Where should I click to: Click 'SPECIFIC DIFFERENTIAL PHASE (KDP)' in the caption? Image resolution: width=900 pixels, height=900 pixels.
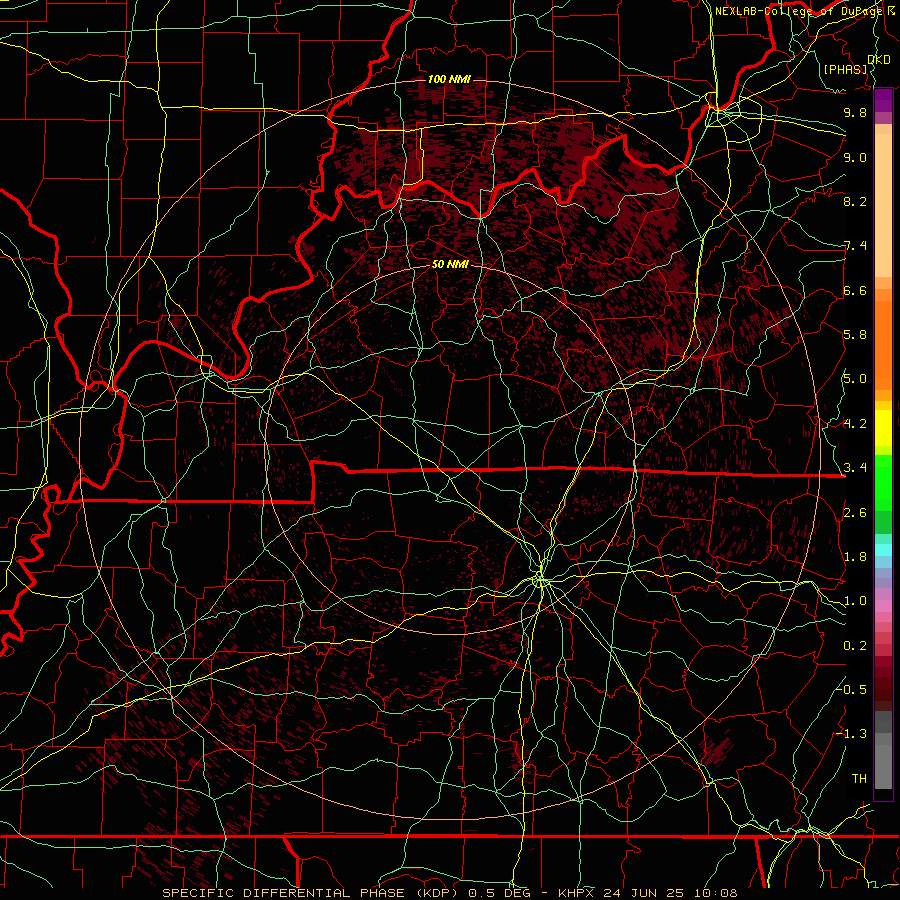point(310,893)
